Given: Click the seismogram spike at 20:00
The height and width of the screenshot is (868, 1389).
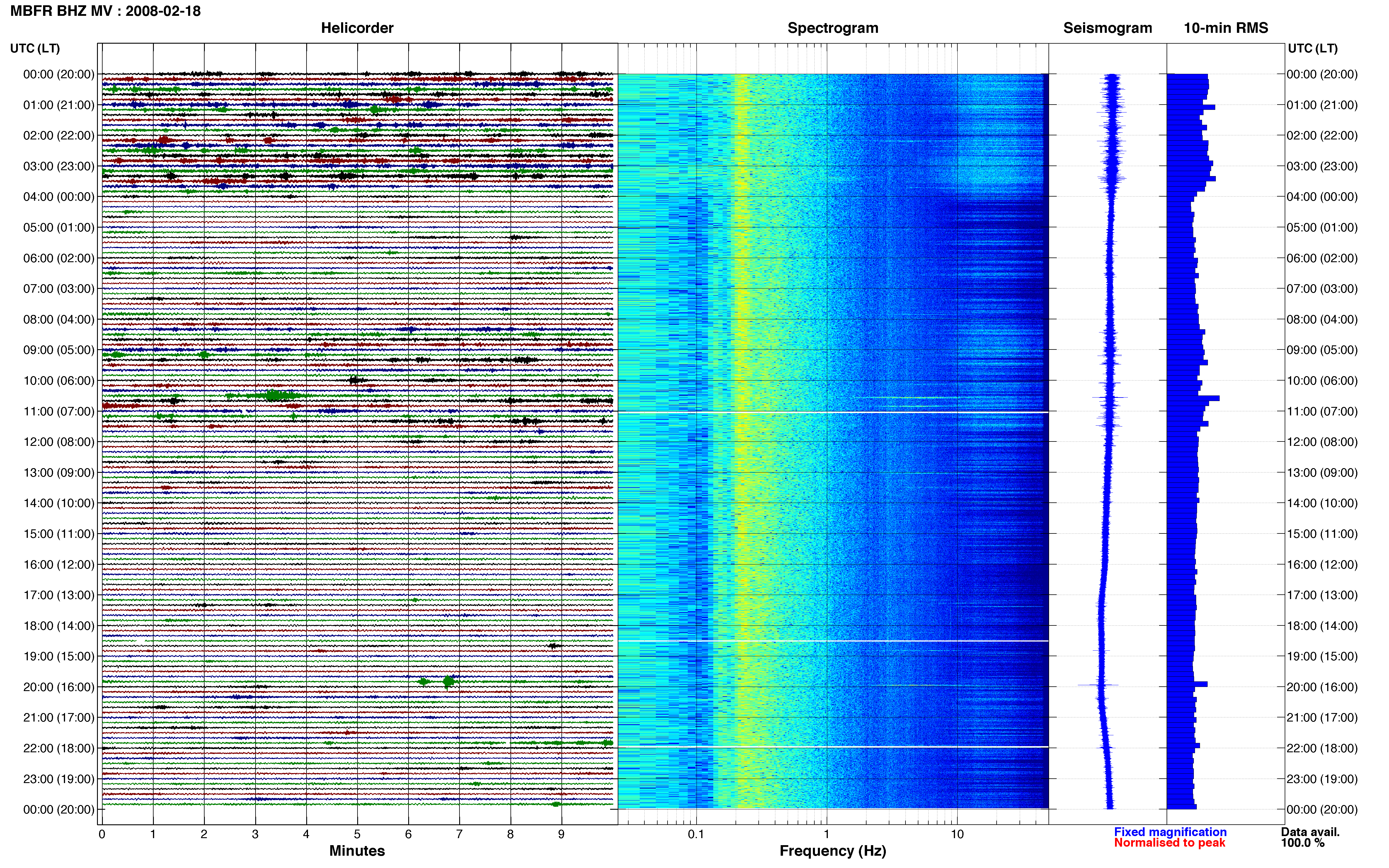Looking at the screenshot, I should 1098,684.
